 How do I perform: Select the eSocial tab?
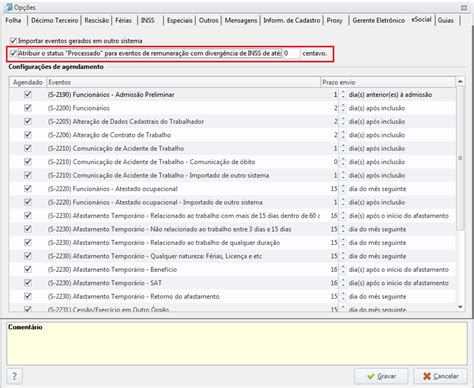click(x=421, y=20)
